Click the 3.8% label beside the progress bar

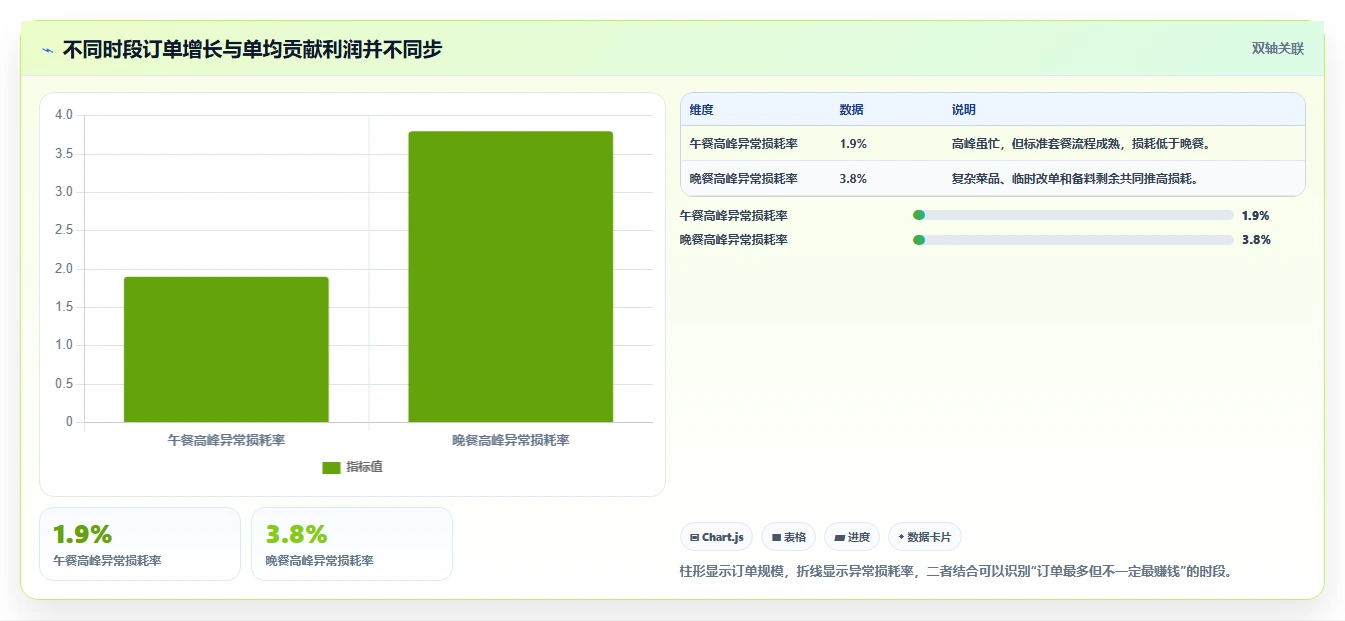pyautogui.click(x=1255, y=240)
